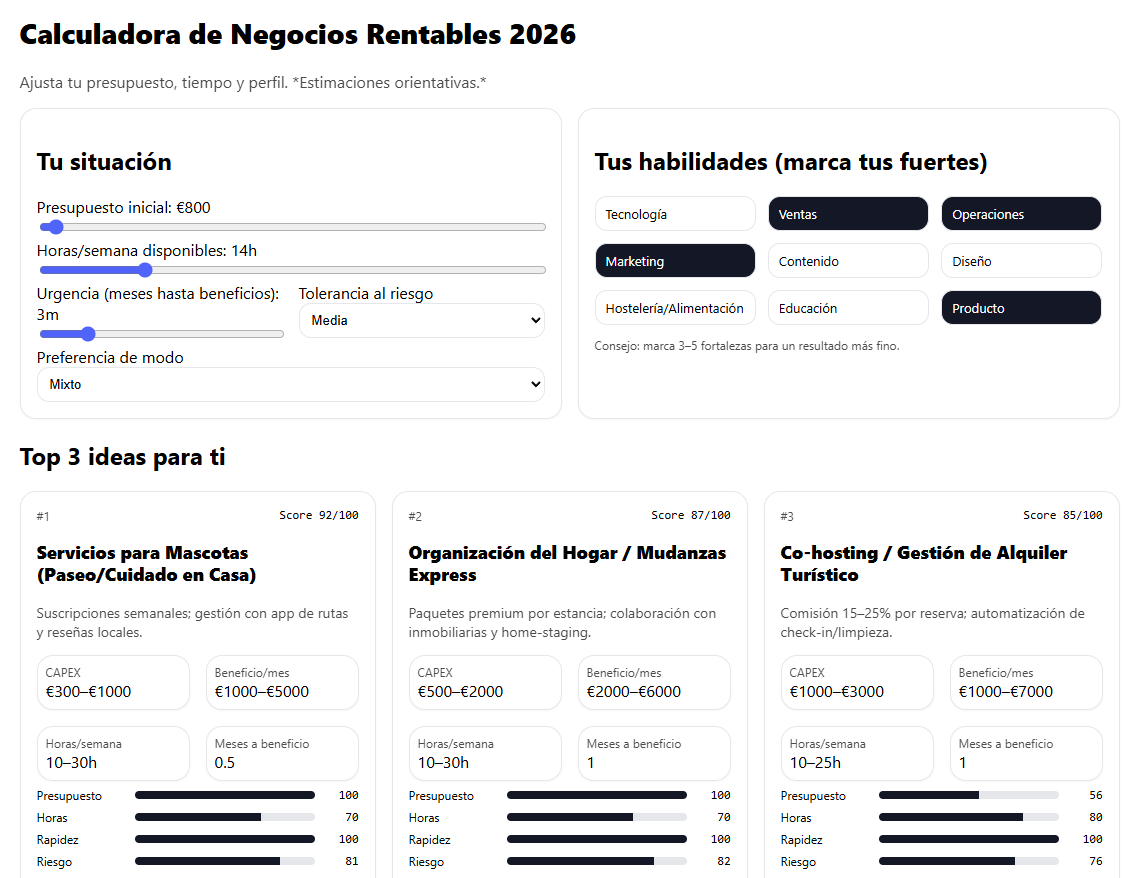The height and width of the screenshot is (878, 1126).
Task: Click the Score 92/100 label
Action: point(319,515)
